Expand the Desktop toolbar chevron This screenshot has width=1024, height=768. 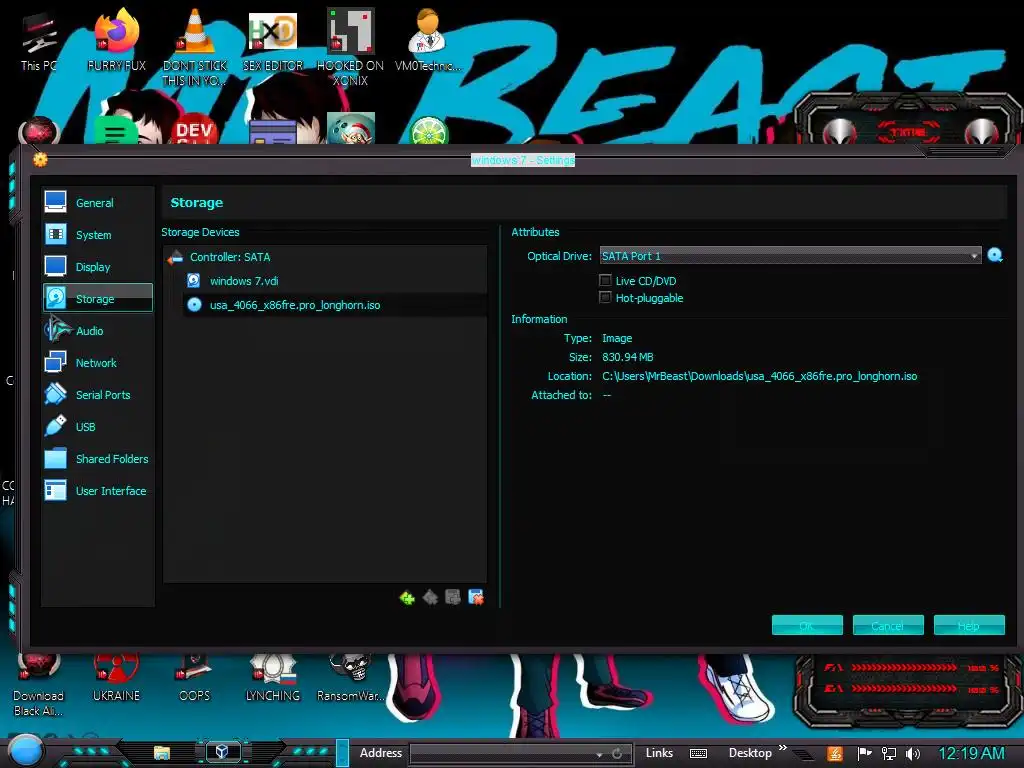(782, 748)
